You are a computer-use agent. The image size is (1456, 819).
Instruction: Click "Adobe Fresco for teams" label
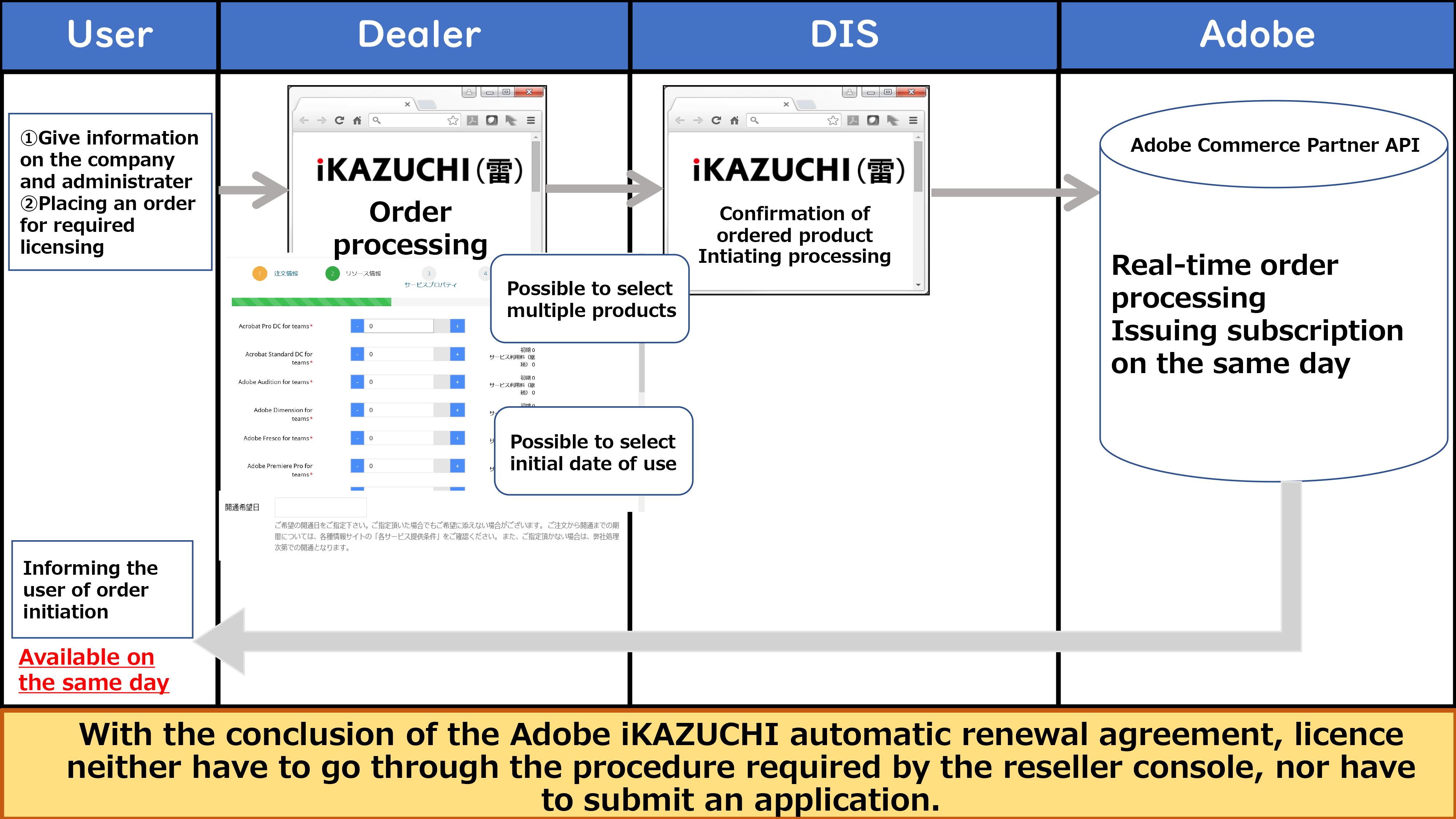[x=277, y=438]
